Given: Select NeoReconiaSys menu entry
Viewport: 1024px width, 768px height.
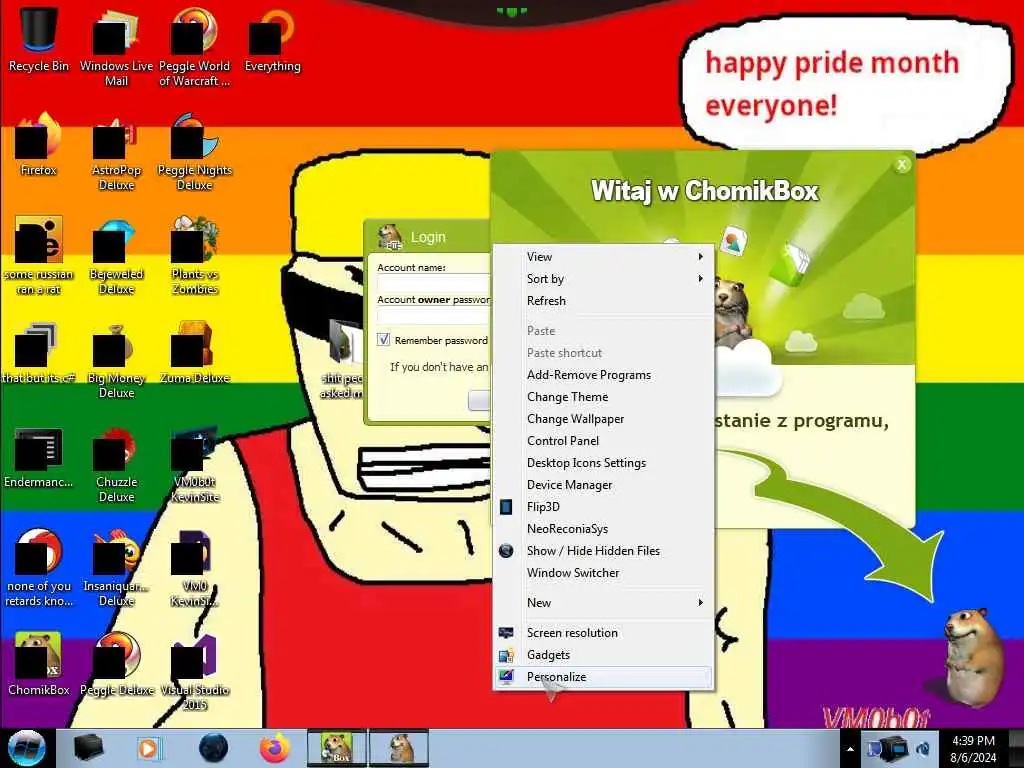Looking at the screenshot, I should click(603, 529).
